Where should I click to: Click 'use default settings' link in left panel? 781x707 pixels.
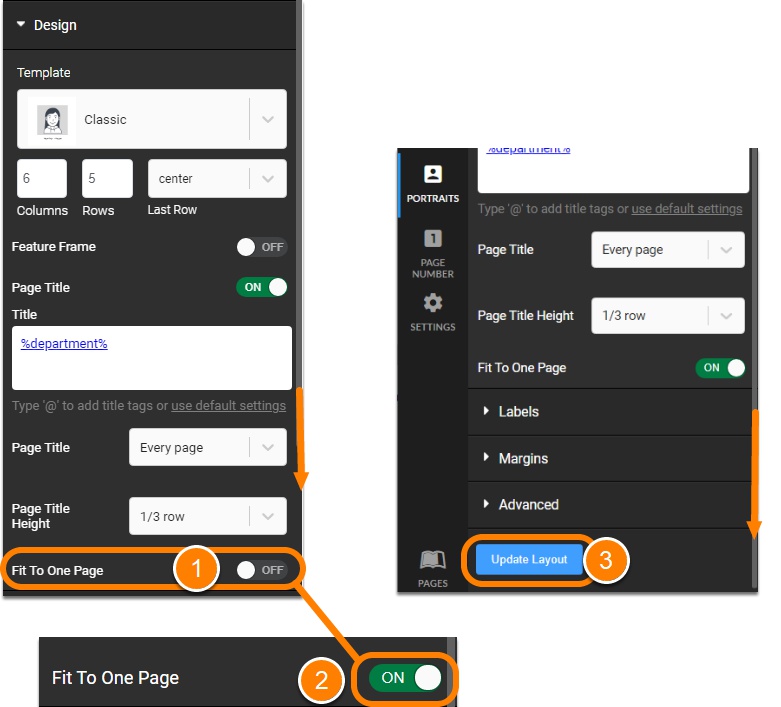(x=228, y=406)
